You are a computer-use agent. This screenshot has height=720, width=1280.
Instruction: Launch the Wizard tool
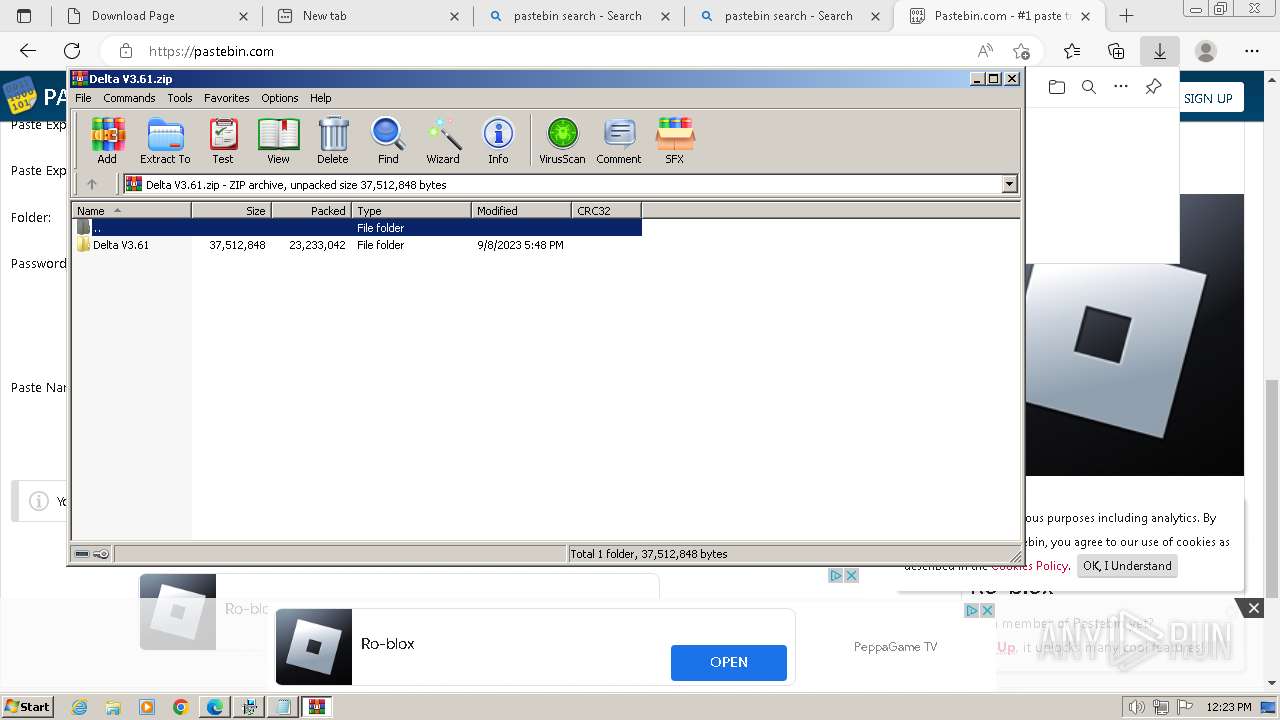pos(443,140)
